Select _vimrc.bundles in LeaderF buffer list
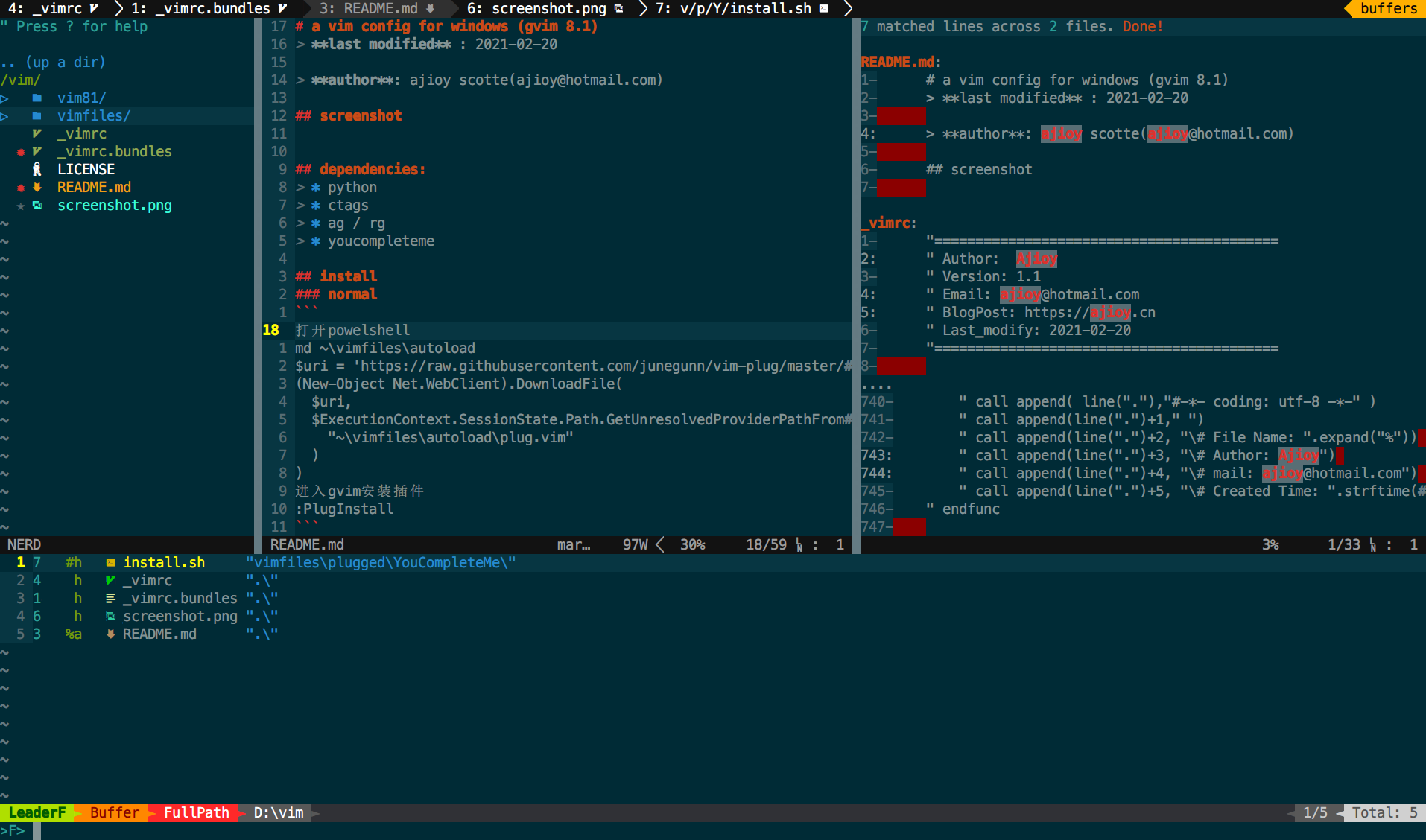Viewport: 1426px width, 840px height. 180,599
